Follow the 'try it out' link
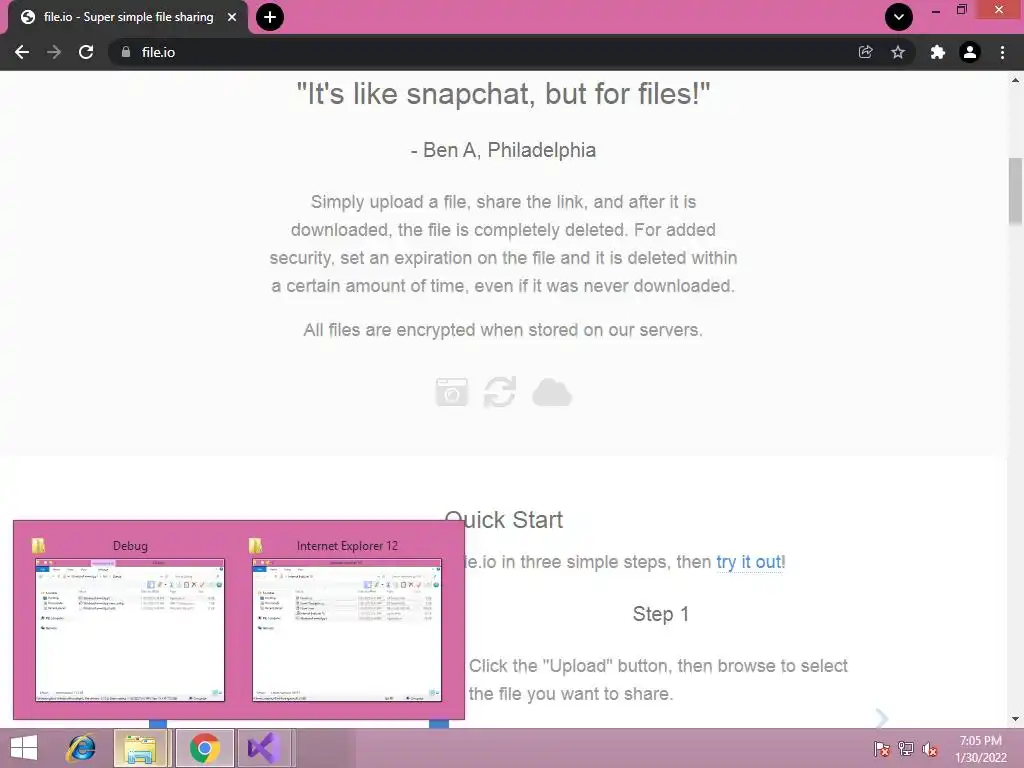This screenshot has width=1024, height=768. 749,562
